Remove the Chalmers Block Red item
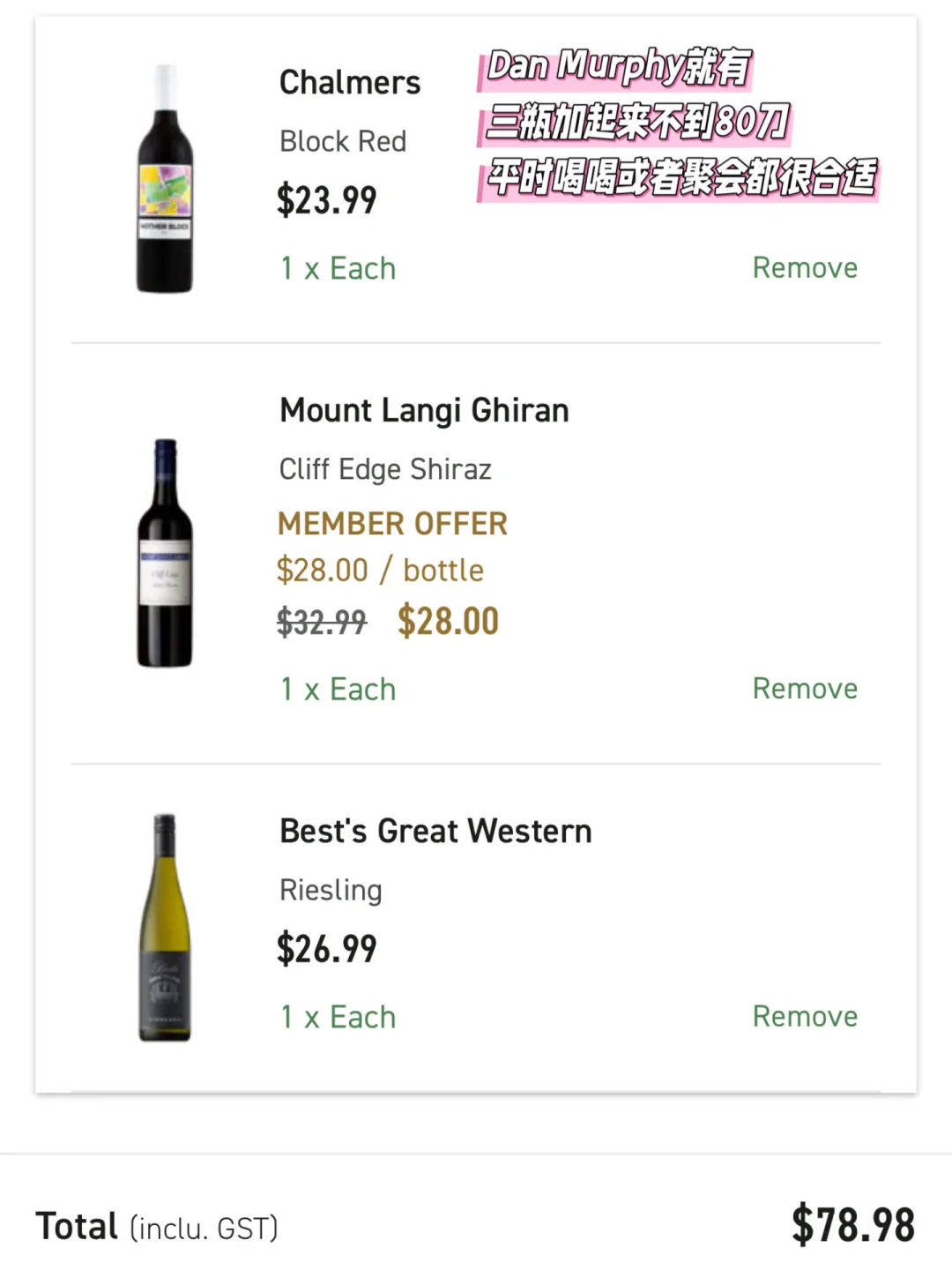The height and width of the screenshot is (1270, 952). pyautogui.click(x=804, y=267)
